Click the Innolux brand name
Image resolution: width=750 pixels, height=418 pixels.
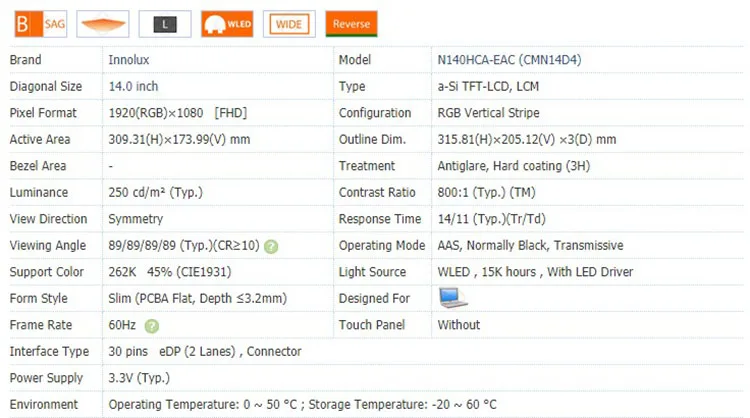[129, 60]
